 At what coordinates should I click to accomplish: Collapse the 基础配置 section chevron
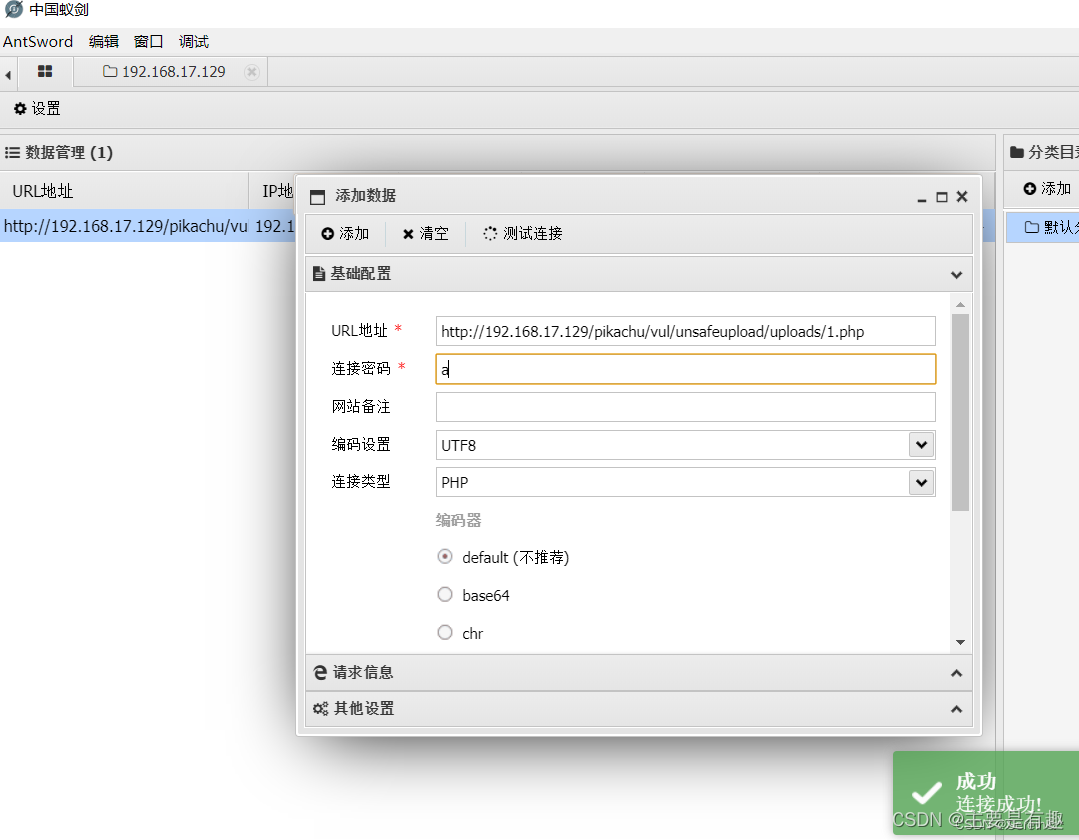tap(956, 274)
